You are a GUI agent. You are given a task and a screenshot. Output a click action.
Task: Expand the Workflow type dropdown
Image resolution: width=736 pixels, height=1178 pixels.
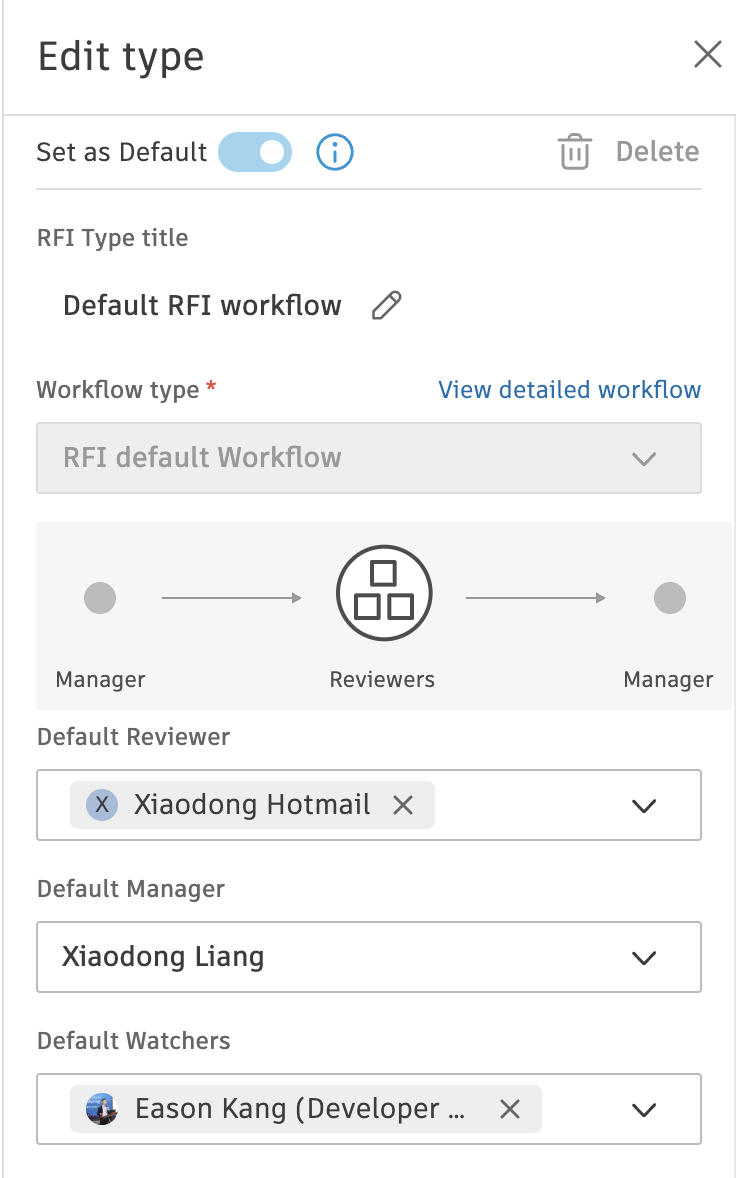(644, 458)
